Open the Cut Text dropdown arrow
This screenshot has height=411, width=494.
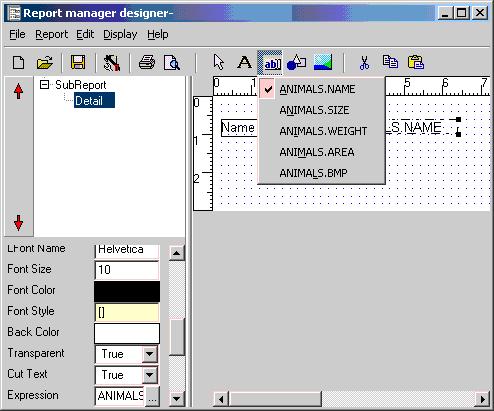[150, 375]
